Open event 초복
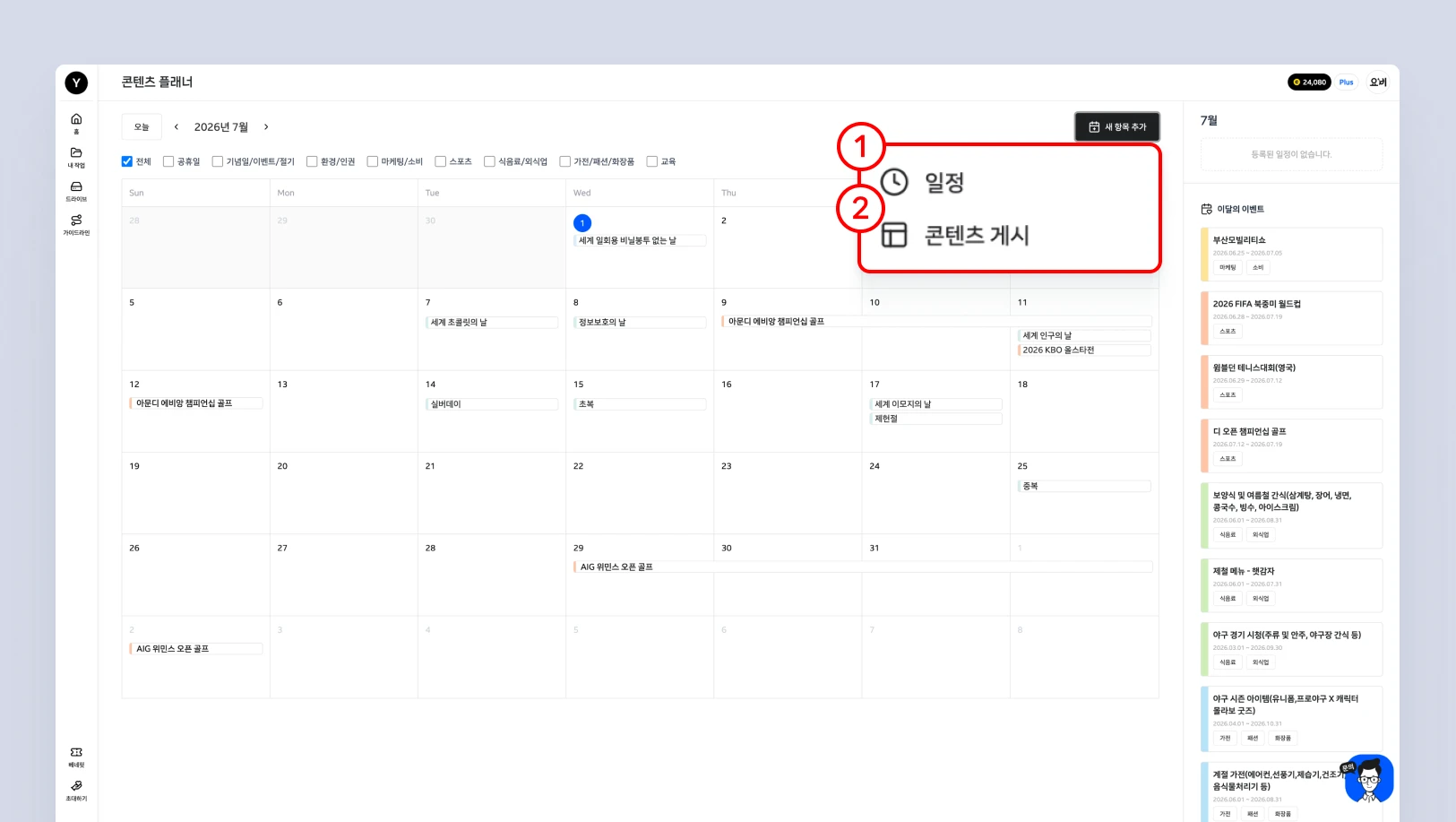The width and height of the screenshot is (1456, 822). 640,404
